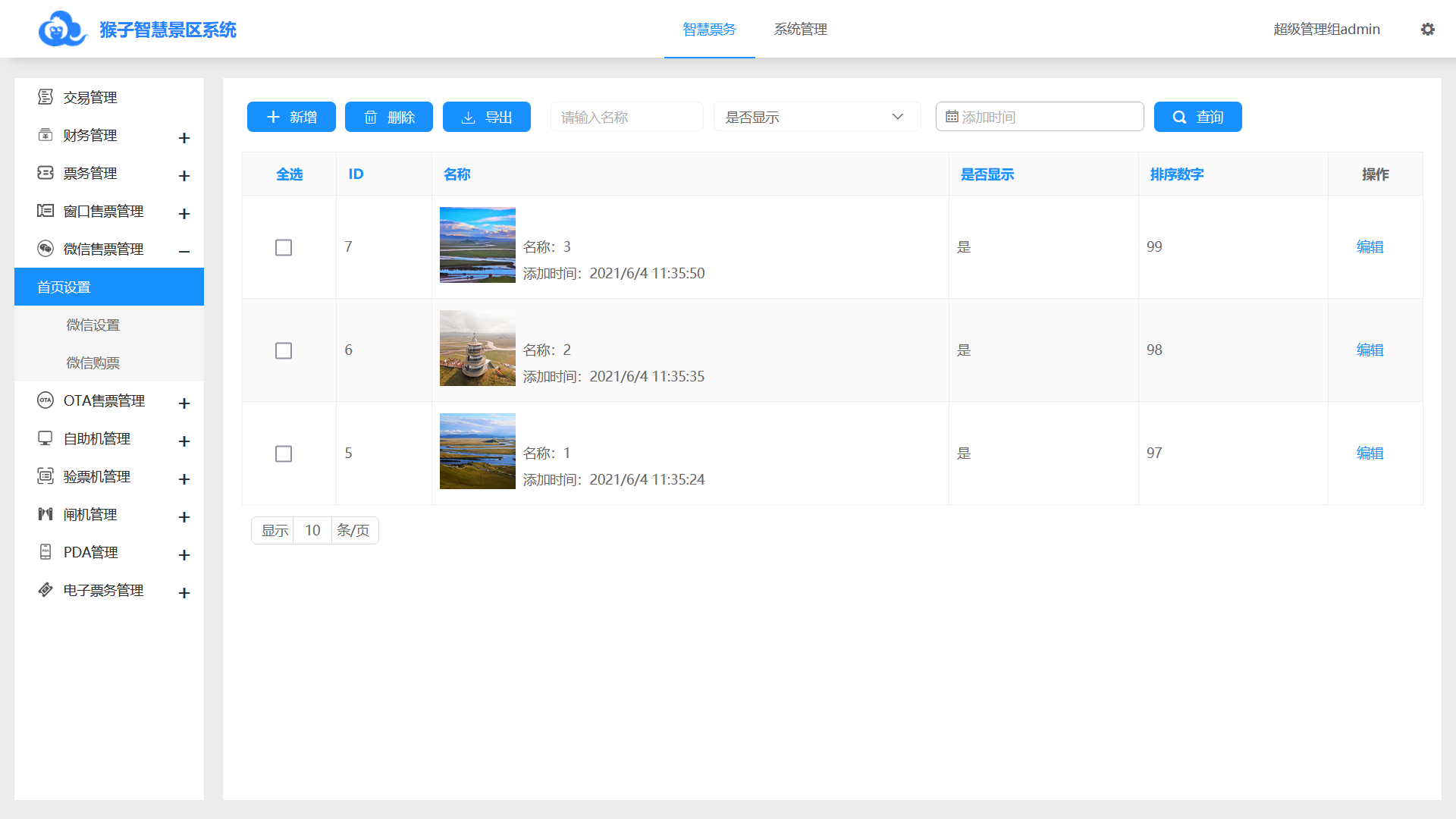Click the 闸机管理 gate icon
This screenshot has height=819, width=1456.
pos(45,514)
